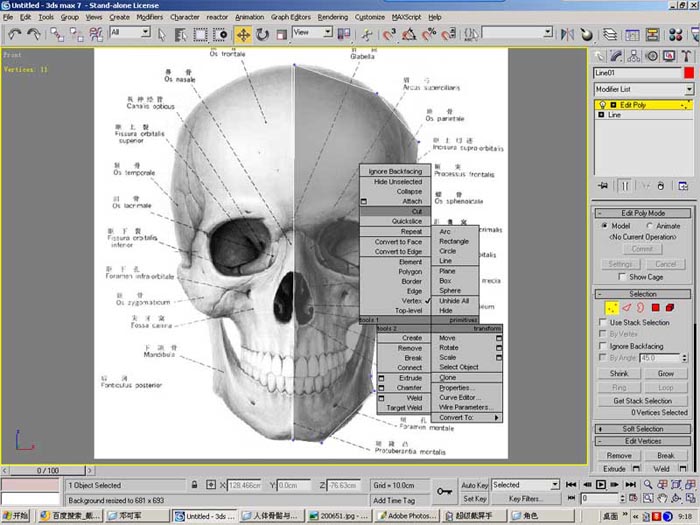
Task: Activate the Select and Scale tool
Action: click(281, 34)
